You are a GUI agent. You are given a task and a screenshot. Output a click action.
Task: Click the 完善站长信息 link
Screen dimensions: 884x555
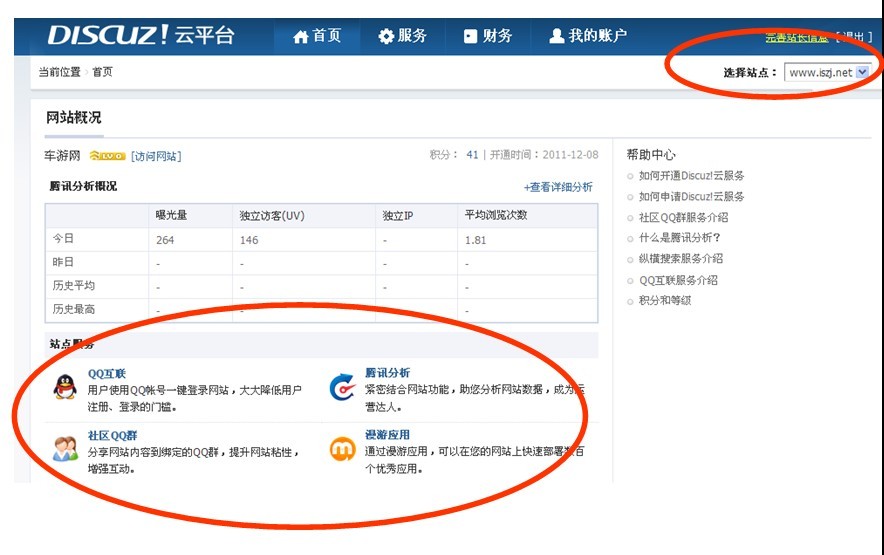point(797,37)
